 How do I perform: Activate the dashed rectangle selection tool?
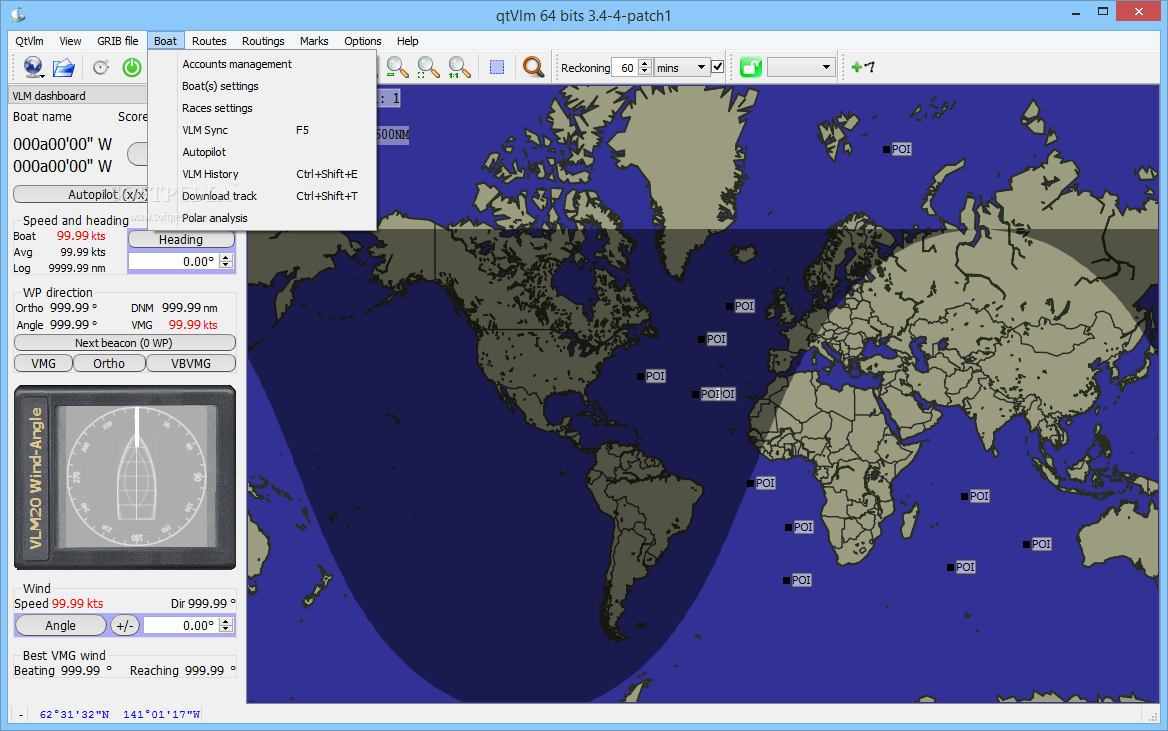(497, 67)
